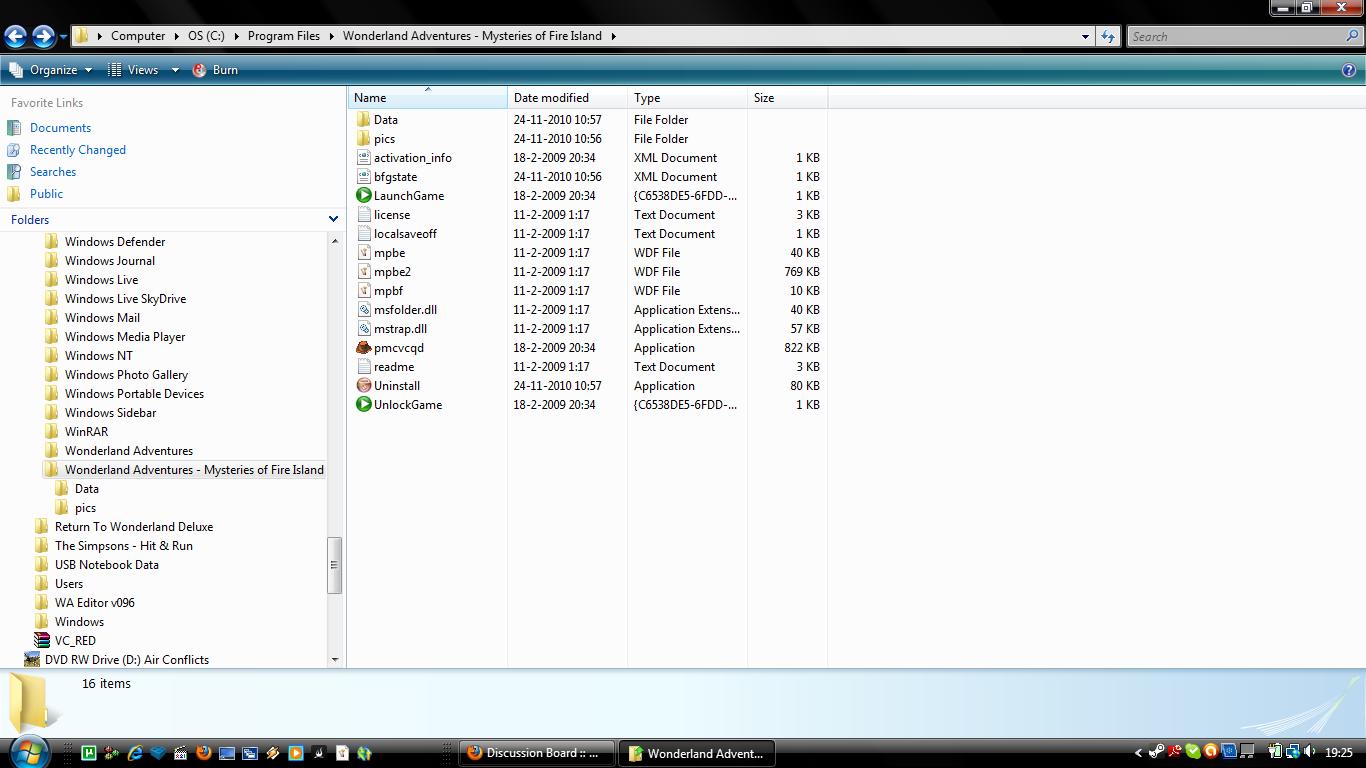Select the mpbe WDF file icon
The width and height of the screenshot is (1366, 768).
click(x=364, y=253)
